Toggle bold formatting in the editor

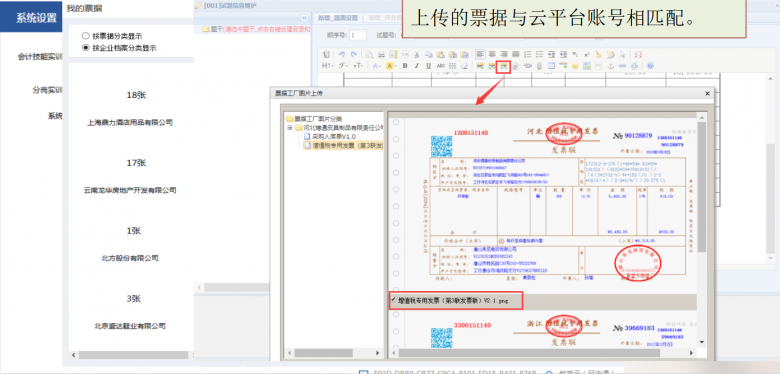click(405, 66)
